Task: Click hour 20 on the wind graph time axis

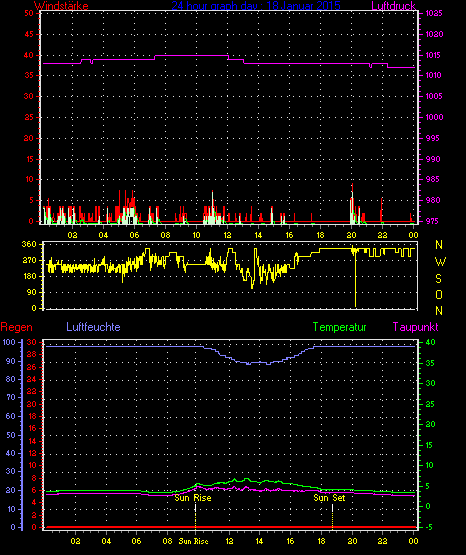Action: click(x=351, y=235)
